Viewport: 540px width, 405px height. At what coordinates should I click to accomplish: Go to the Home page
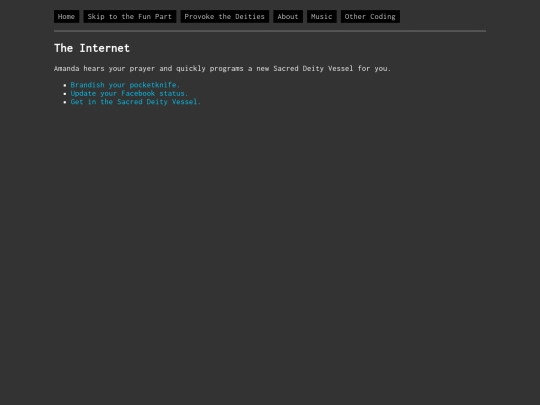coord(66,17)
